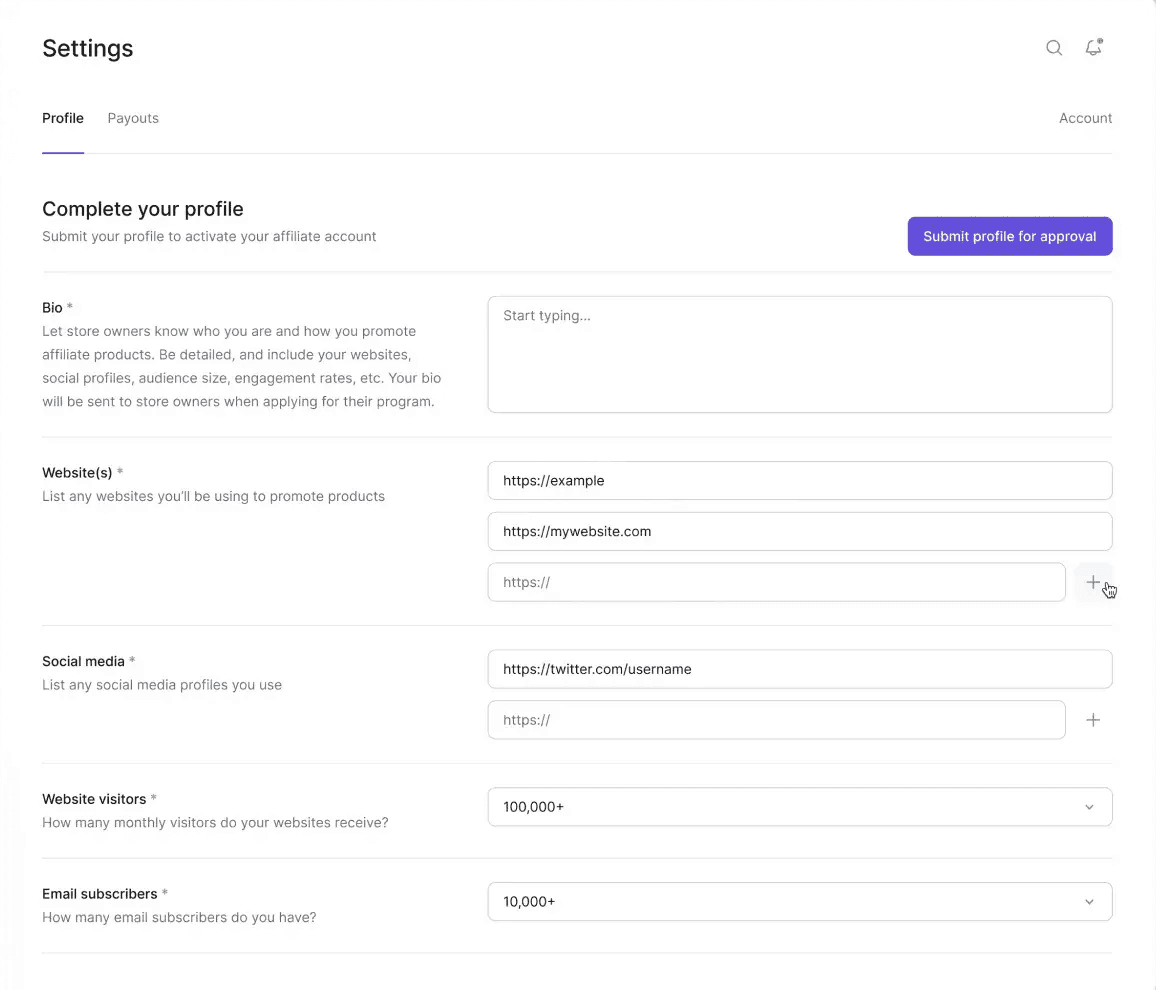Screen dimensions: 1156x990
Task: Go to the Account link
Action: pyautogui.click(x=1085, y=118)
